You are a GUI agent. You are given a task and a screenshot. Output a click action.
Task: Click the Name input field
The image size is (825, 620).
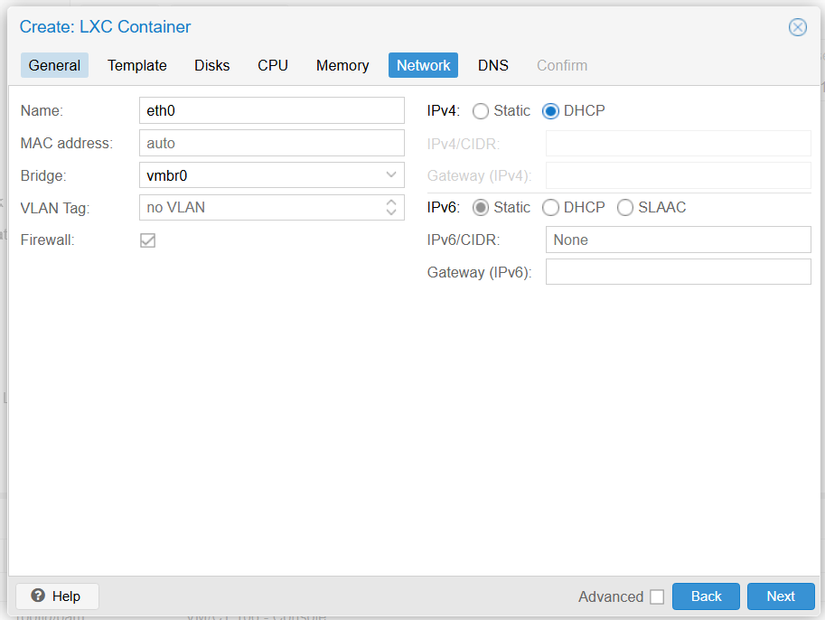click(271, 111)
